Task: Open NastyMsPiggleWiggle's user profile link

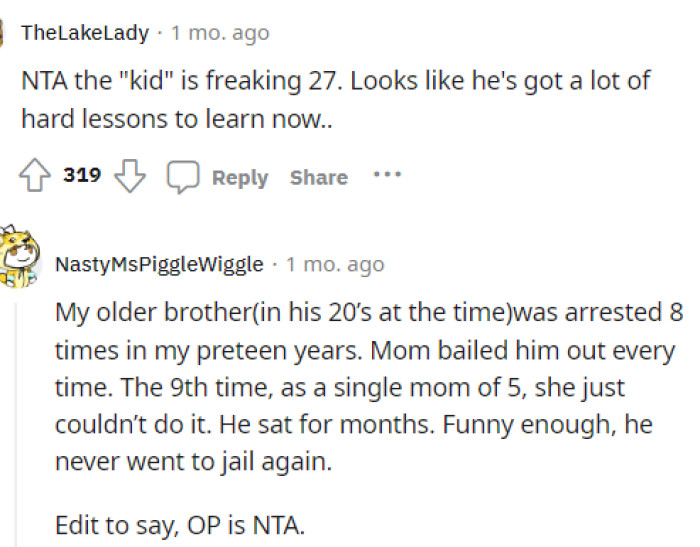Action: pos(159,265)
